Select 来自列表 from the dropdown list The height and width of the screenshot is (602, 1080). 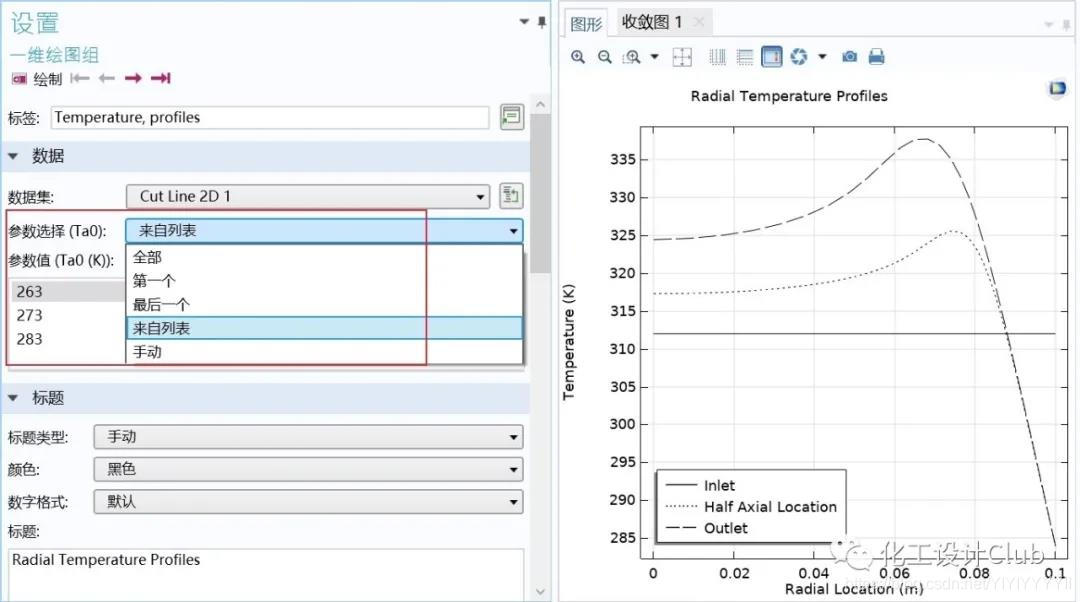(324, 328)
